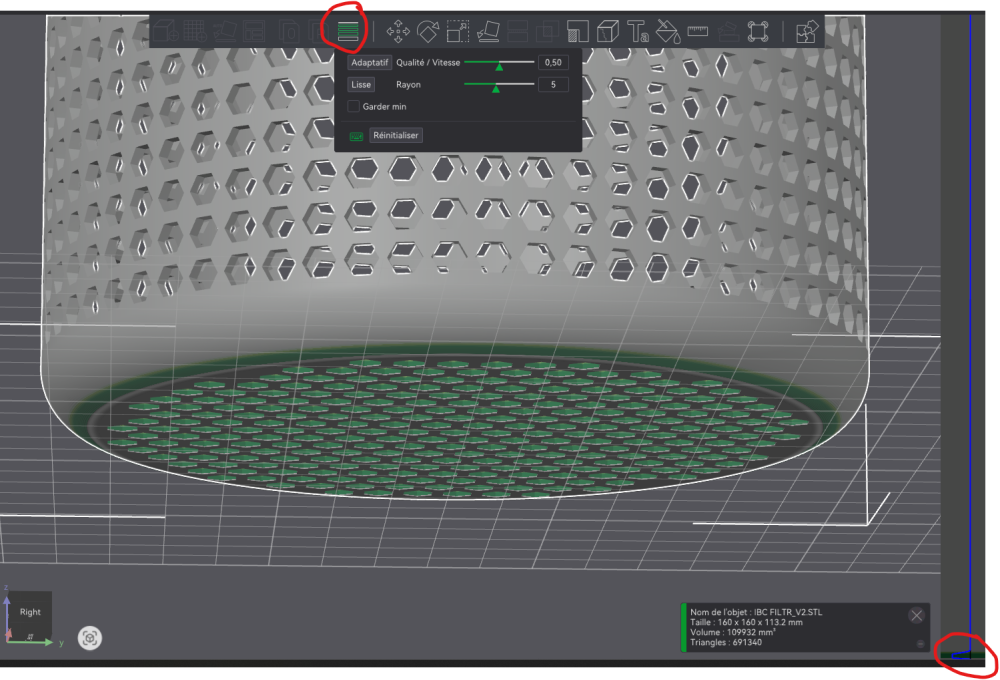Viewport: 1000px width, 680px height.
Task: Click the Qualité / Vitesse slider
Action: click(498, 63)
